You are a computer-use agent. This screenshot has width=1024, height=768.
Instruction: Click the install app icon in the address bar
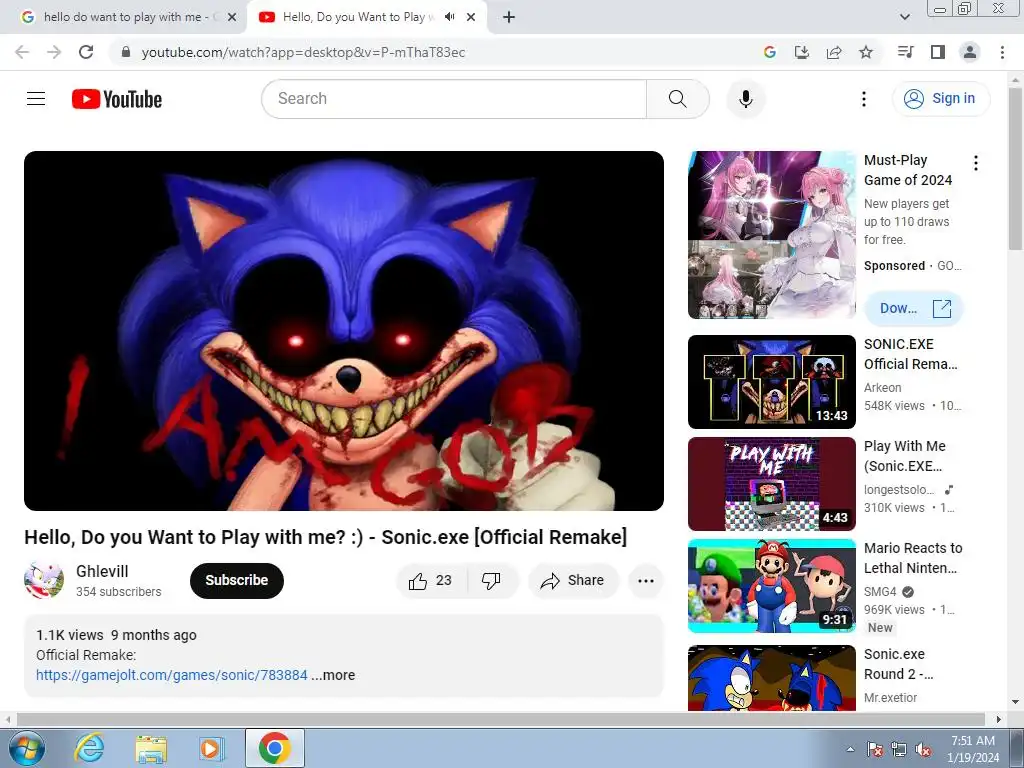coord(801,52)
